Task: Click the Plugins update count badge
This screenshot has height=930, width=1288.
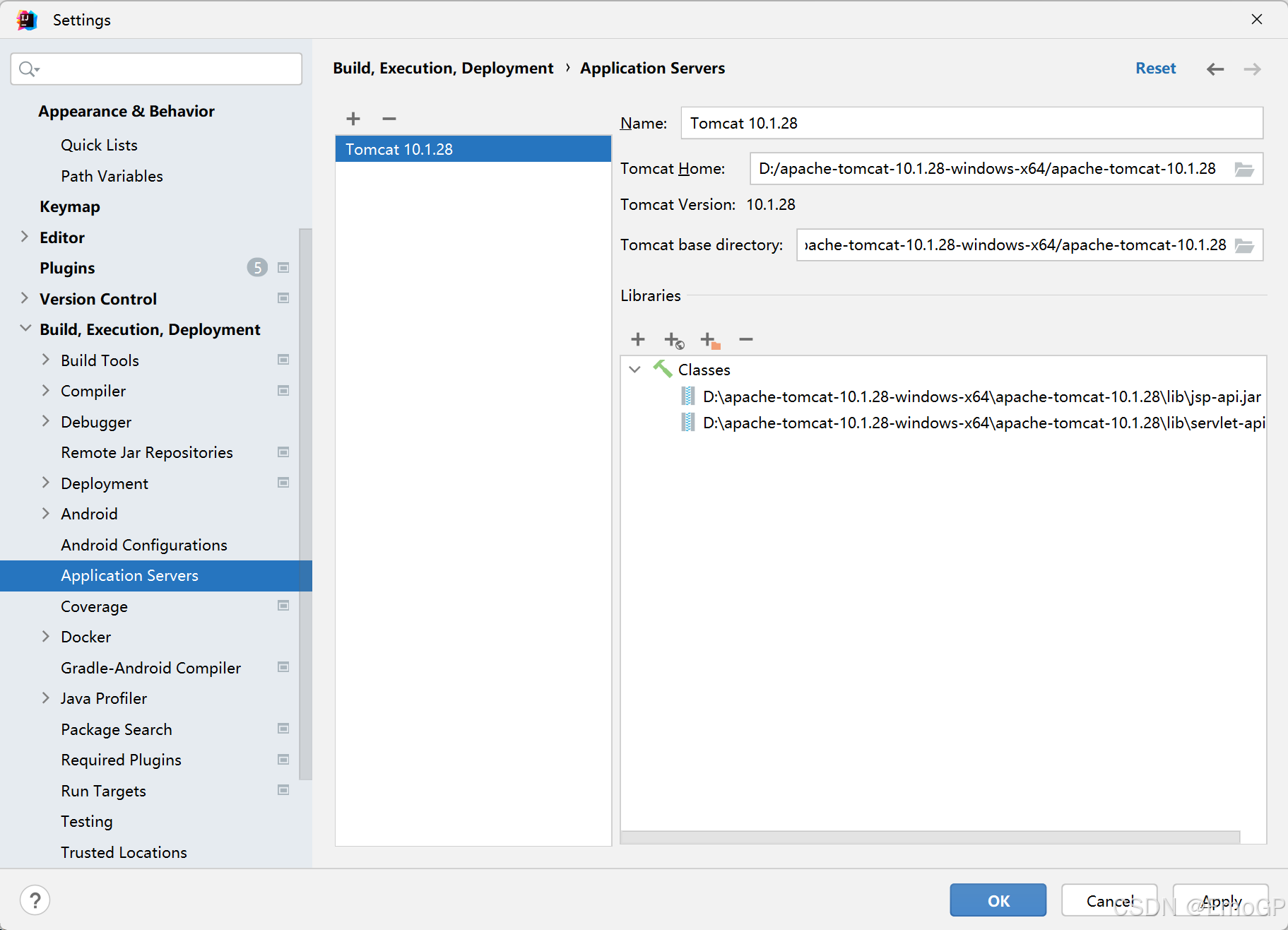Action: click(x=257, y=268)
